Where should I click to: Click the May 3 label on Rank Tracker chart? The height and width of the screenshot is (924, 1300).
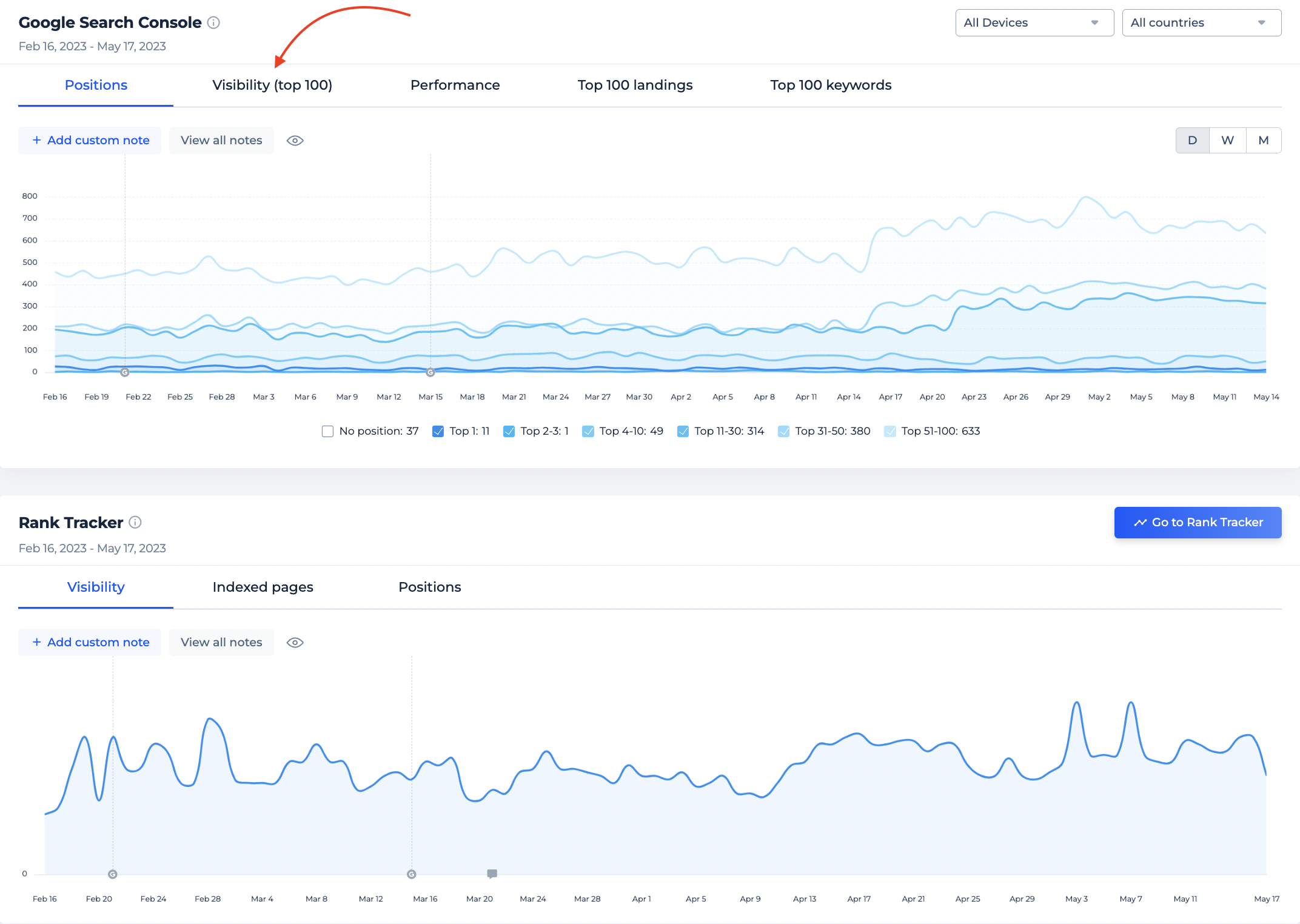click(1076, 899)
